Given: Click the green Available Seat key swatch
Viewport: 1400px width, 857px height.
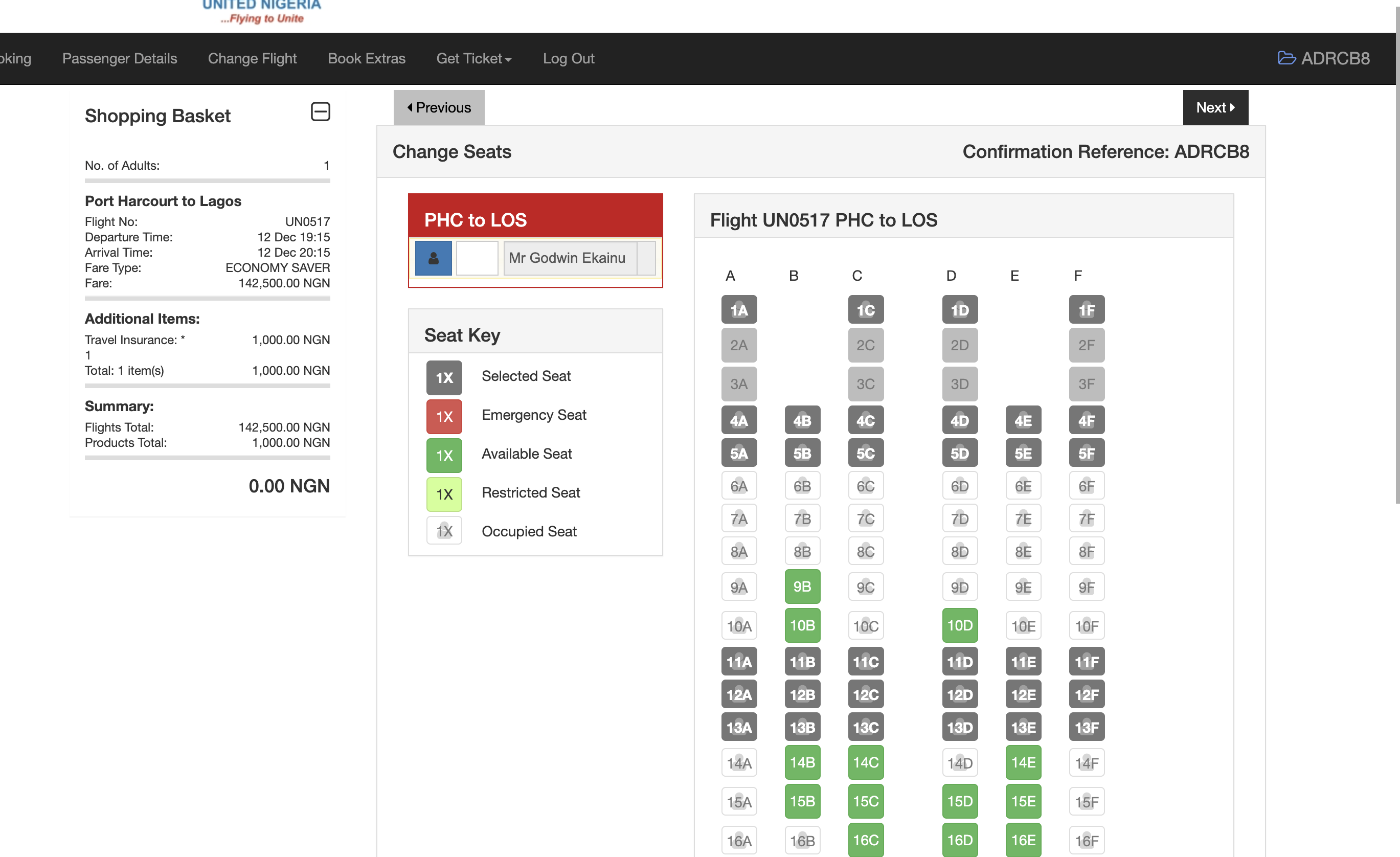Looking at the screenshot, I should coord(444,455).
